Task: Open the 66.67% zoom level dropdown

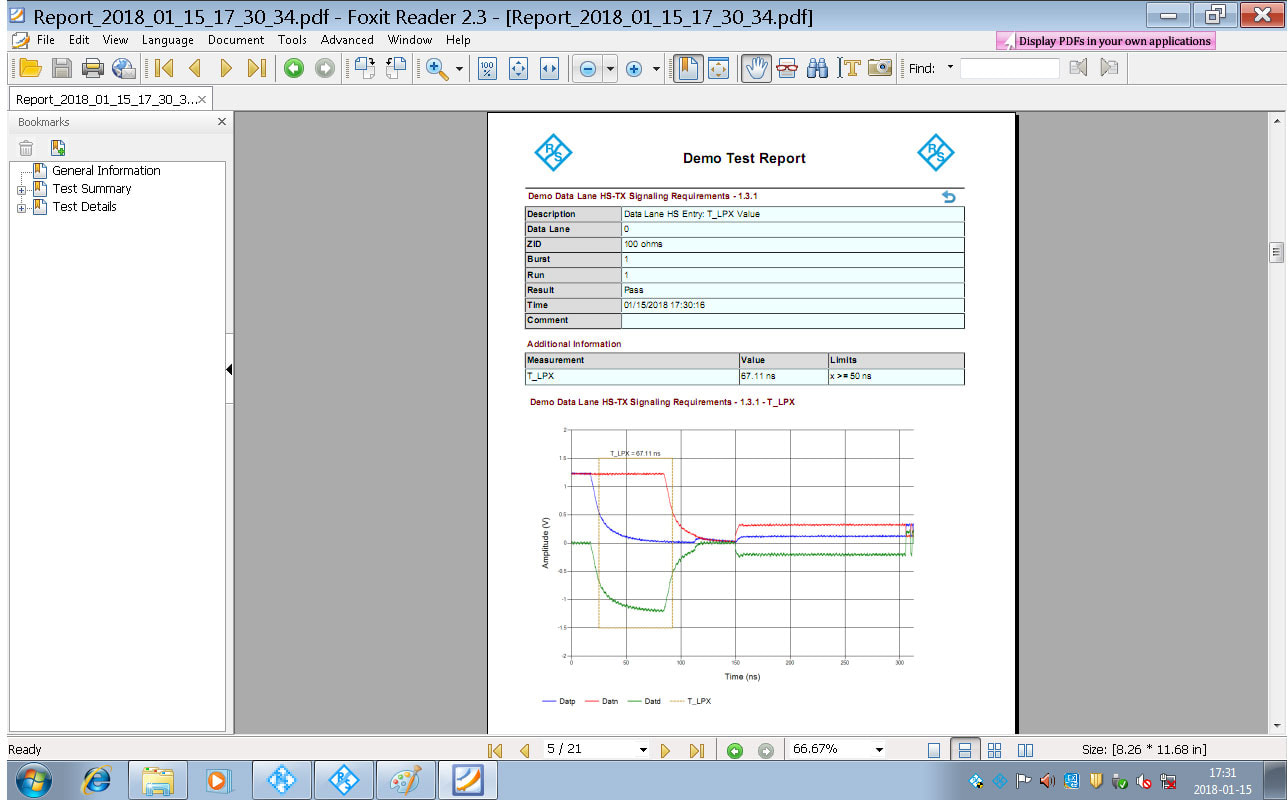Action: (x=879, y=750)
